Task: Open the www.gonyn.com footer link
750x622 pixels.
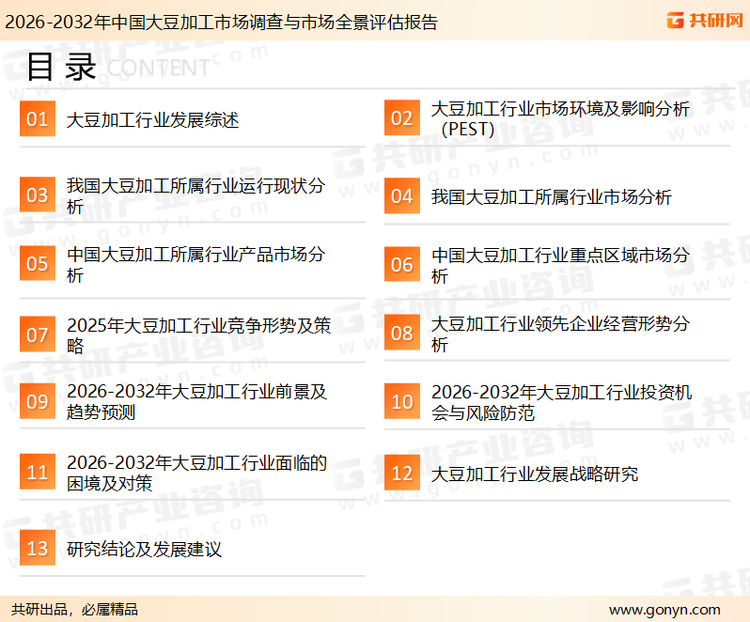Action: coord(664,610)
